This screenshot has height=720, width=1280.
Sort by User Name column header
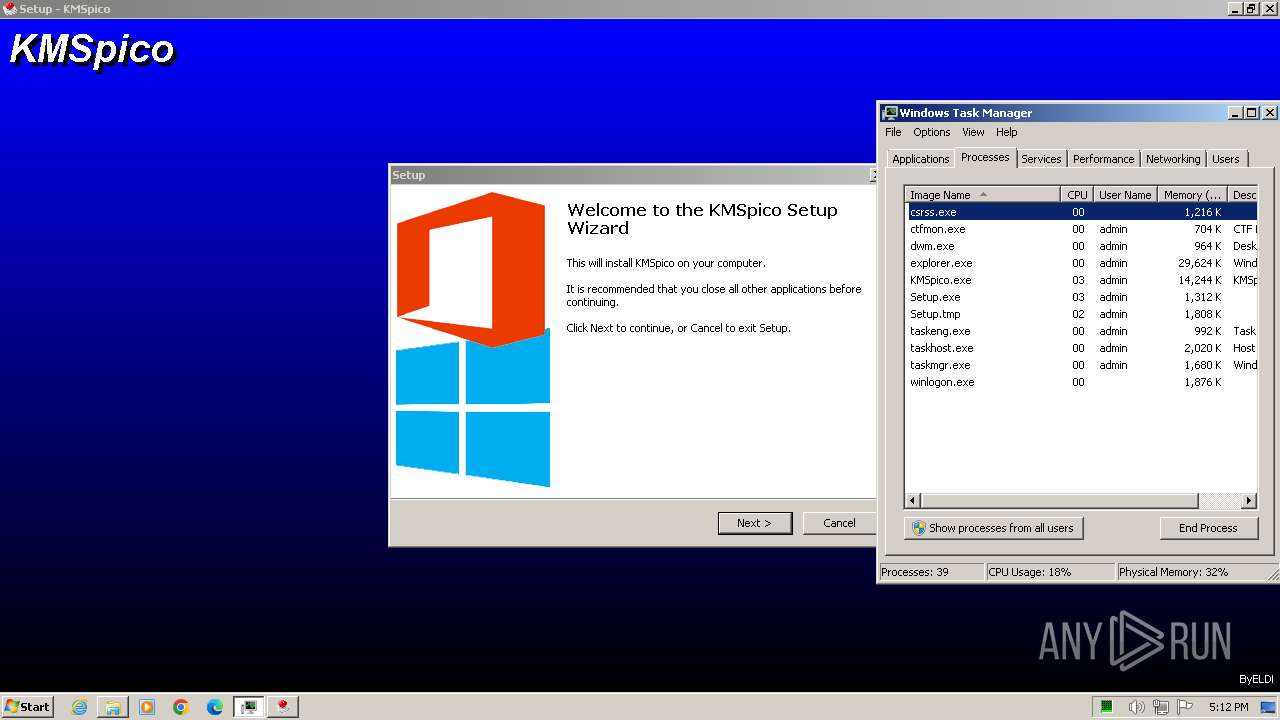tap(1125, 195)
